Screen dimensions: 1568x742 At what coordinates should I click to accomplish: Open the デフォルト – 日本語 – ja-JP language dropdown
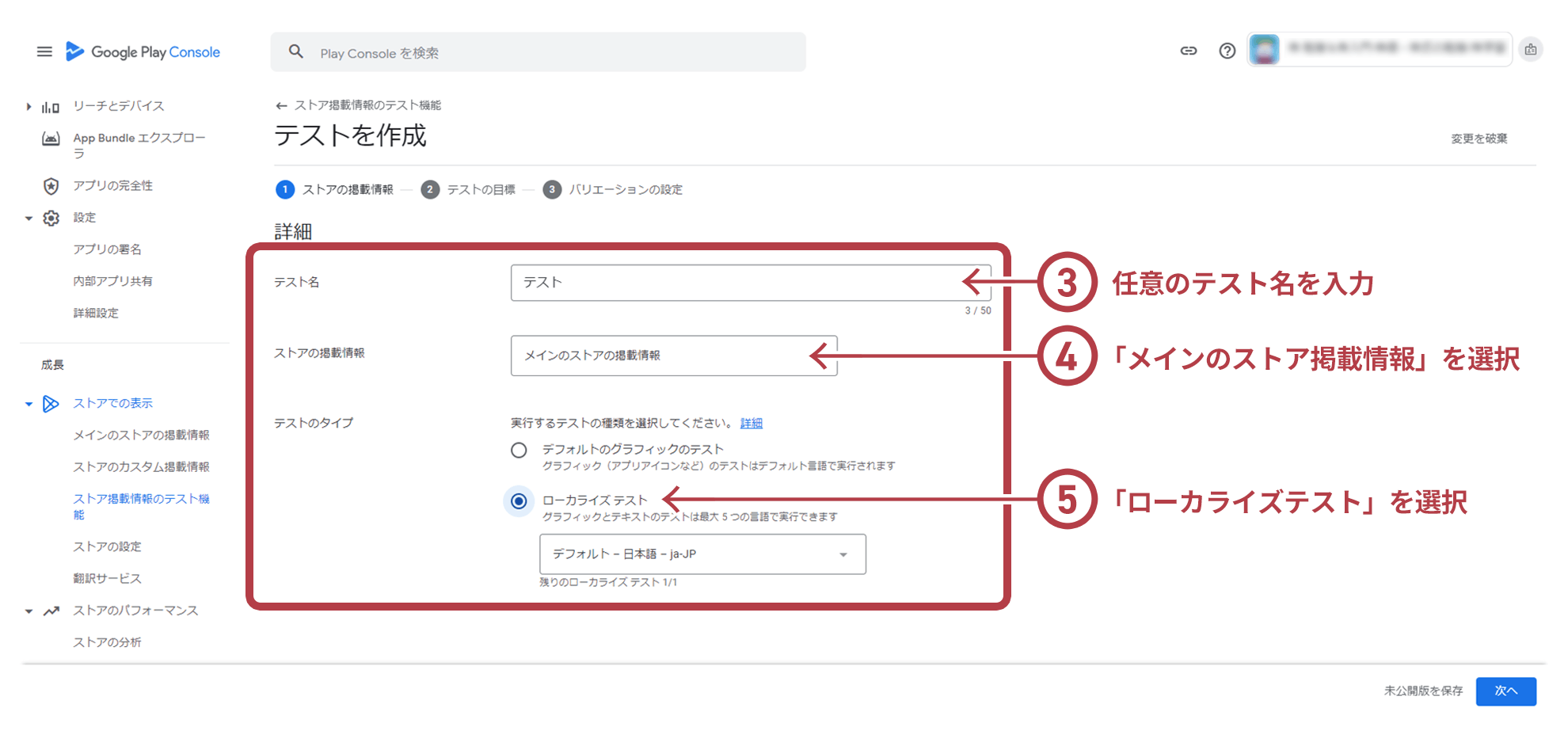pos(702,554)
